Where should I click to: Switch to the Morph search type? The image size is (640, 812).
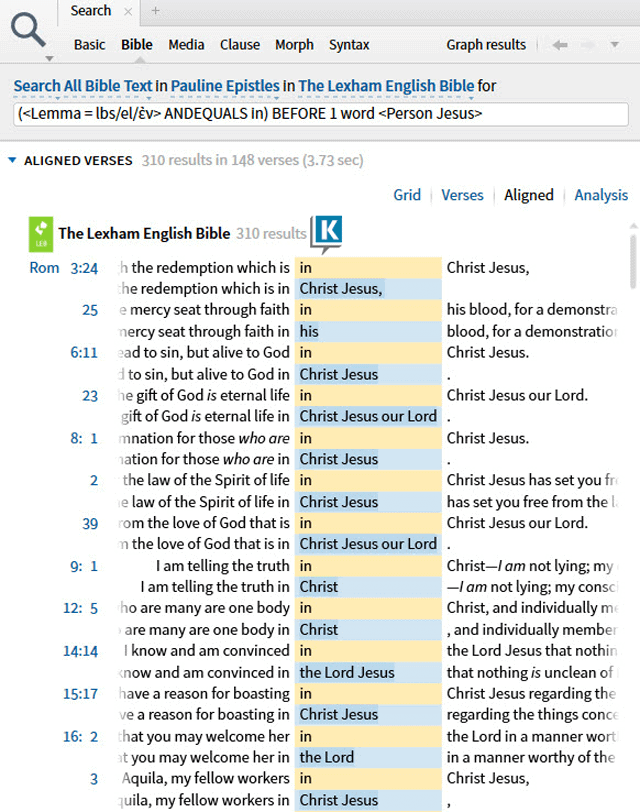point(294,45)
